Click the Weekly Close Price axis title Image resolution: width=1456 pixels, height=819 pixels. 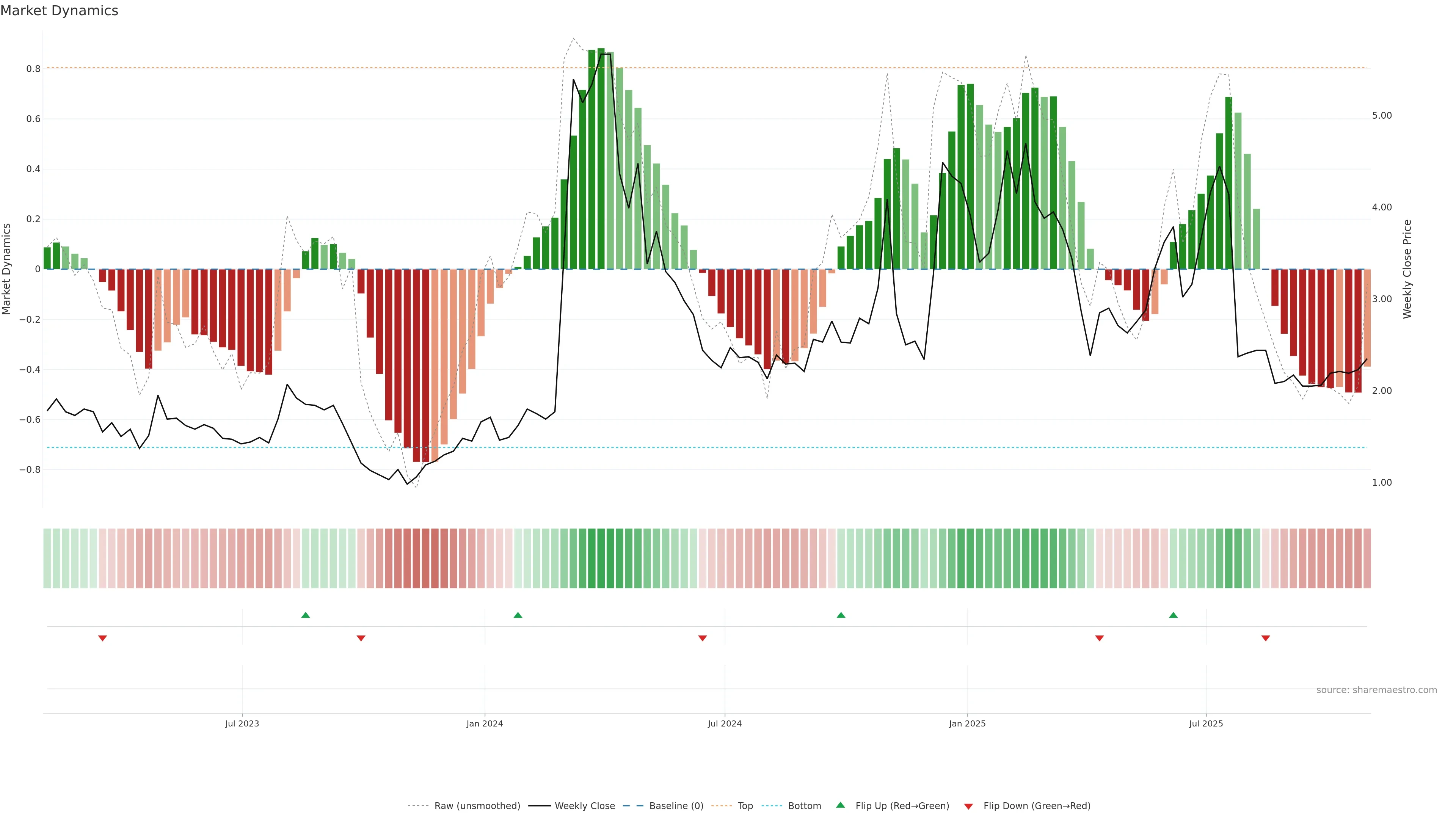(1407, 269)
